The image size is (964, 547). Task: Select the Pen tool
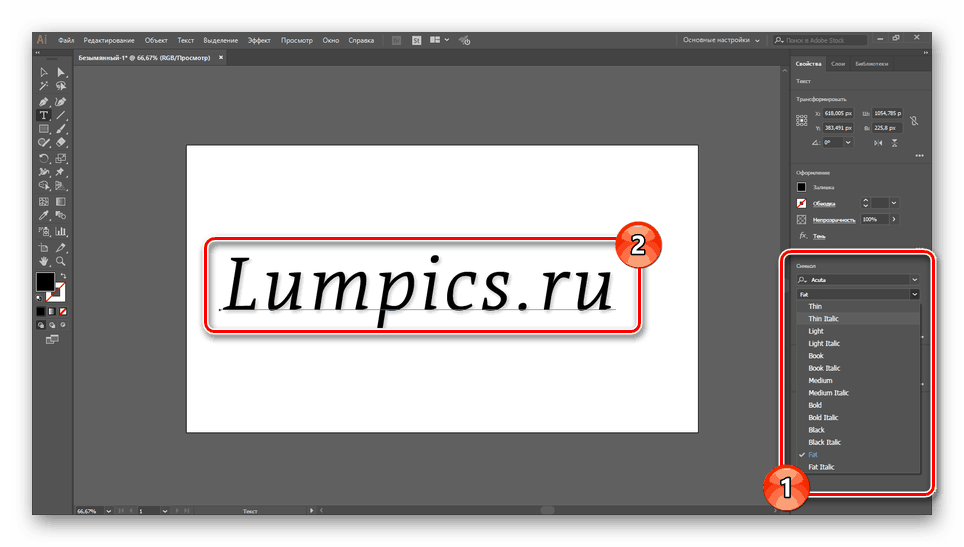44,101
